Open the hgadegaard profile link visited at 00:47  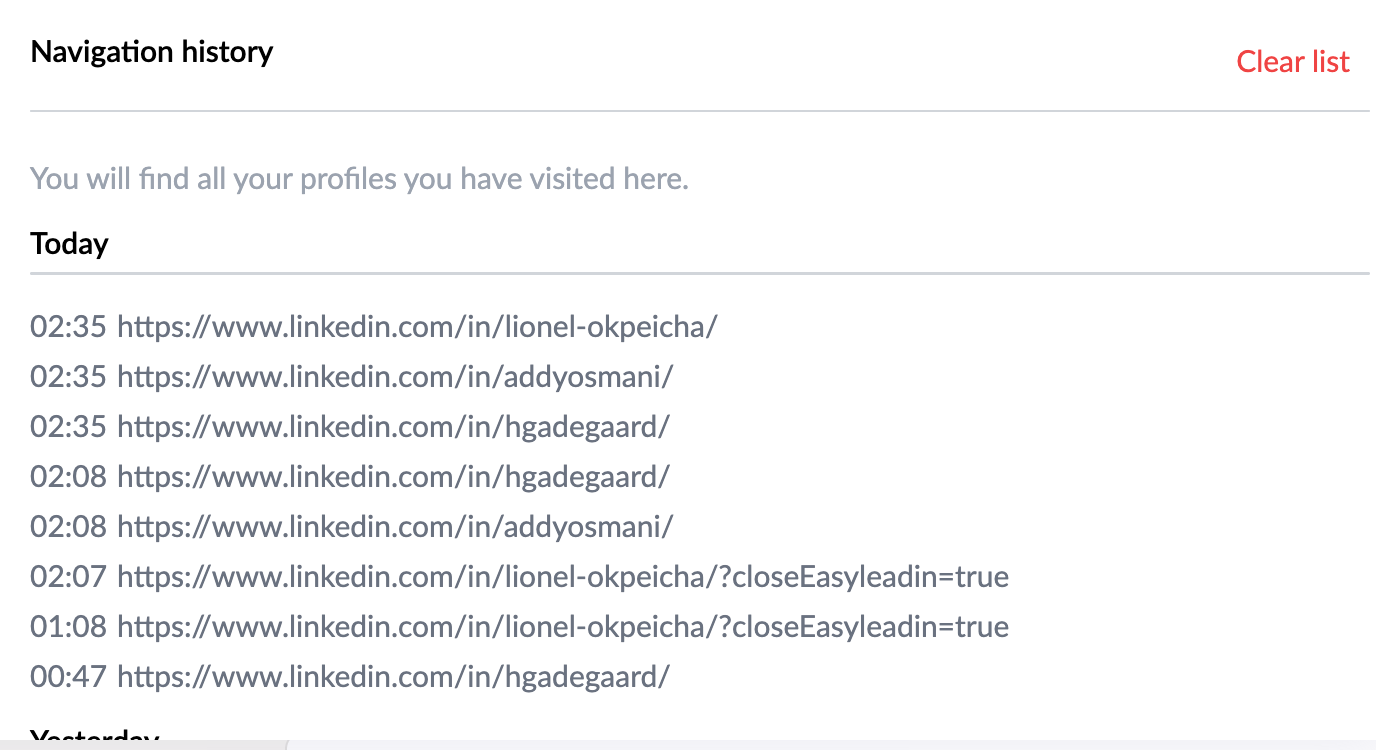[x=393, y=676]
